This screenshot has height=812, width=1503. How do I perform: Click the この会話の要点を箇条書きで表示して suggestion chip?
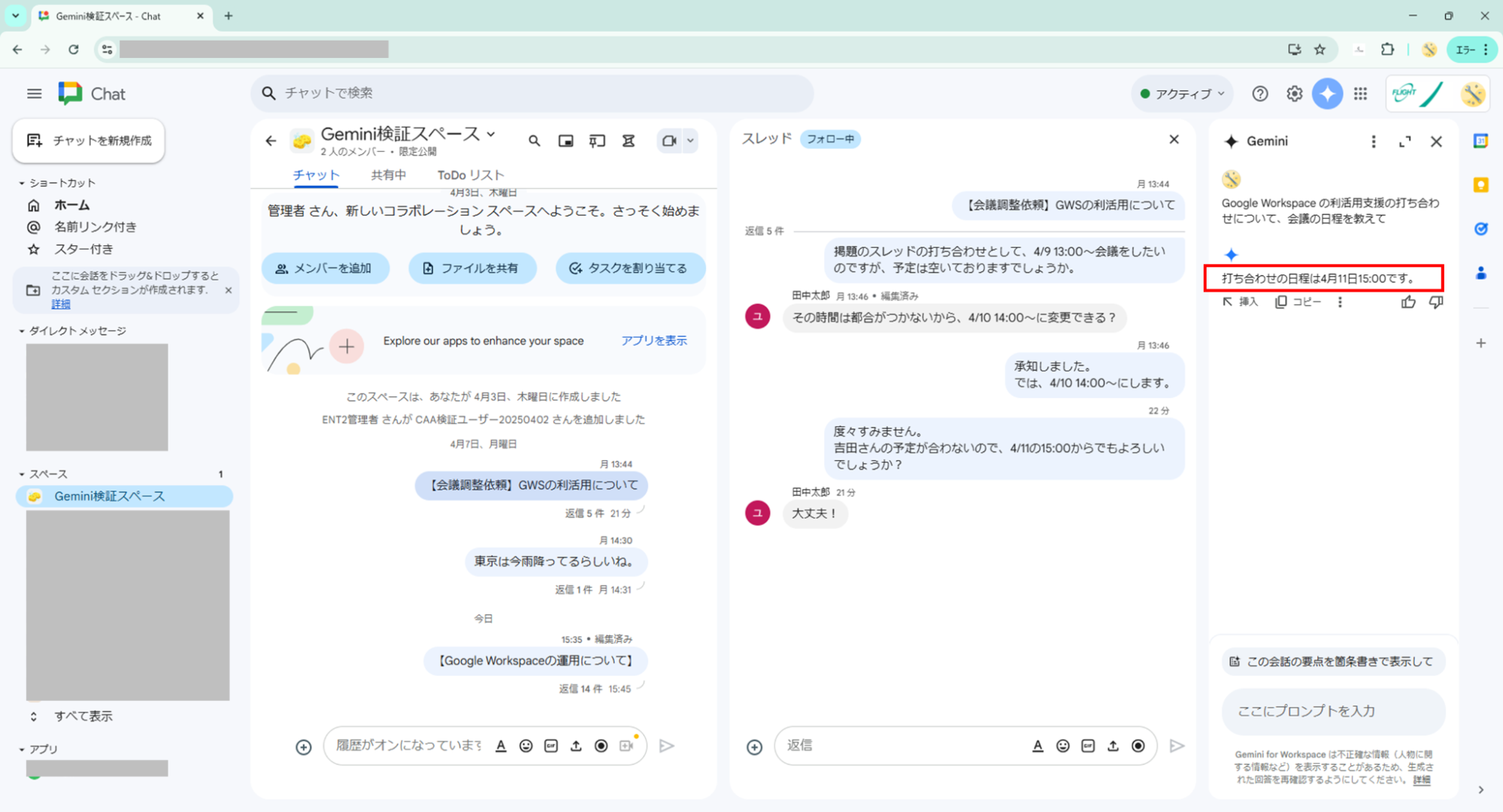(1333, 662)
